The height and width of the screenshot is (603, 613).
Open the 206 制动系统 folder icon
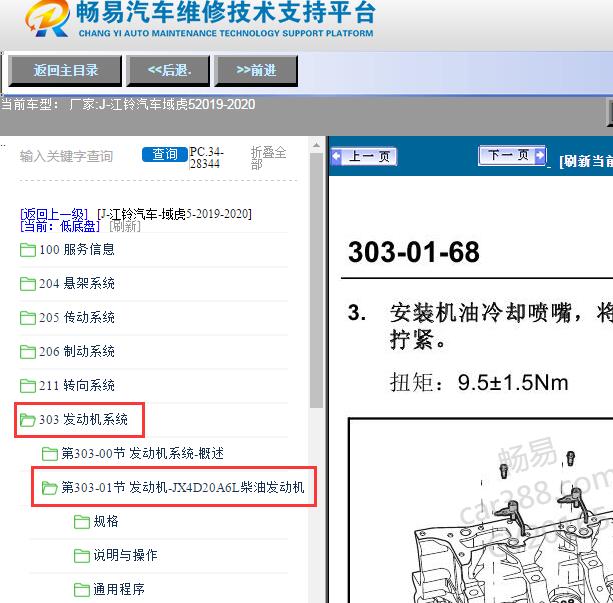[x=28, y=352]
